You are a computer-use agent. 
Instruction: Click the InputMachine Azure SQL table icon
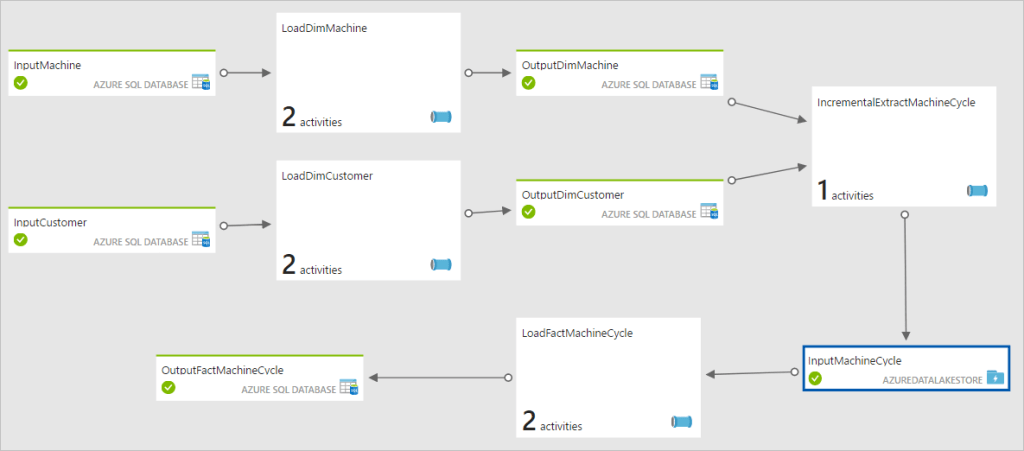click(201, 83)
